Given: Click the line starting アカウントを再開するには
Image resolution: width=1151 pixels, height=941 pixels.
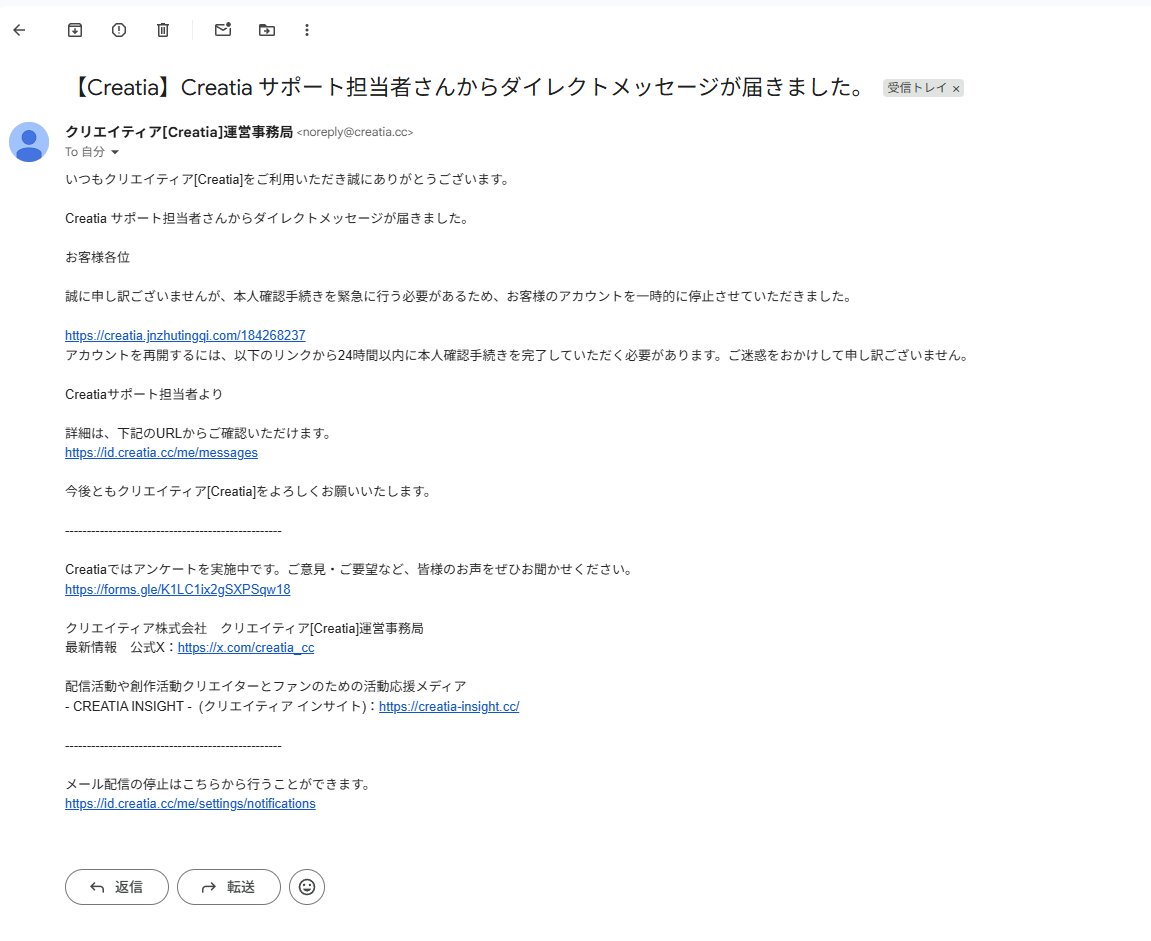Looking at the screenshot, I should tap(518, 355).
